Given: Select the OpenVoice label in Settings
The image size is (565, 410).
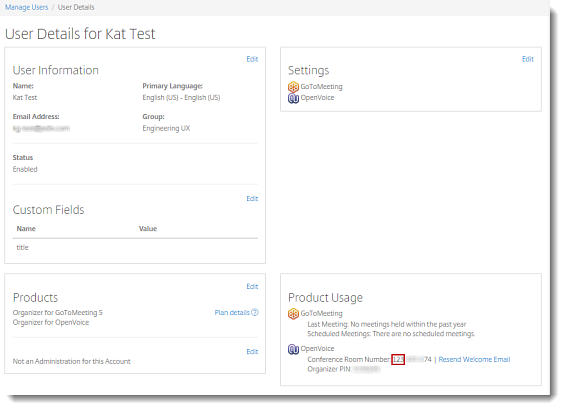Looking at the screenshot, I should [317, 98].
